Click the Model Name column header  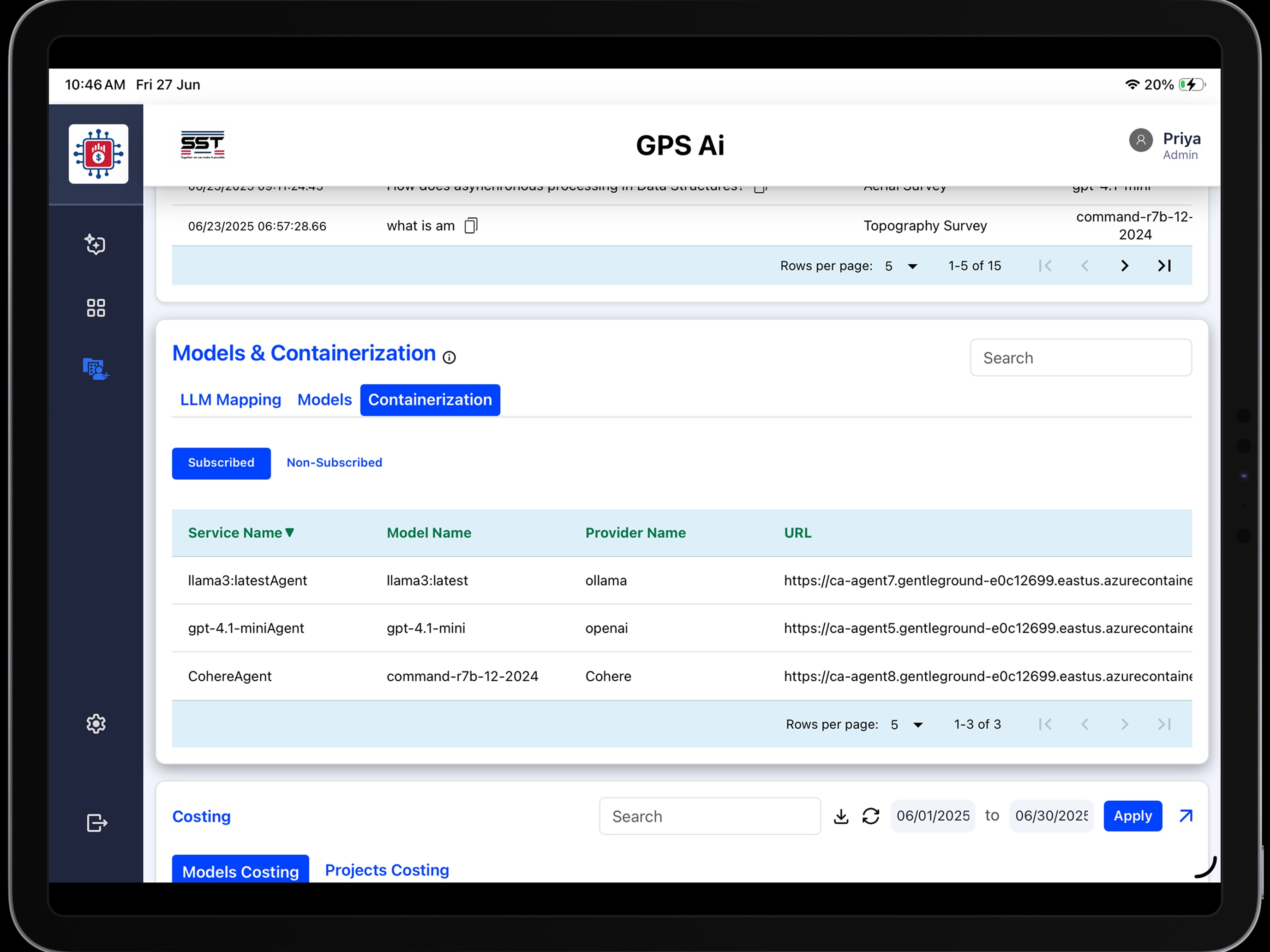[429, 533]
